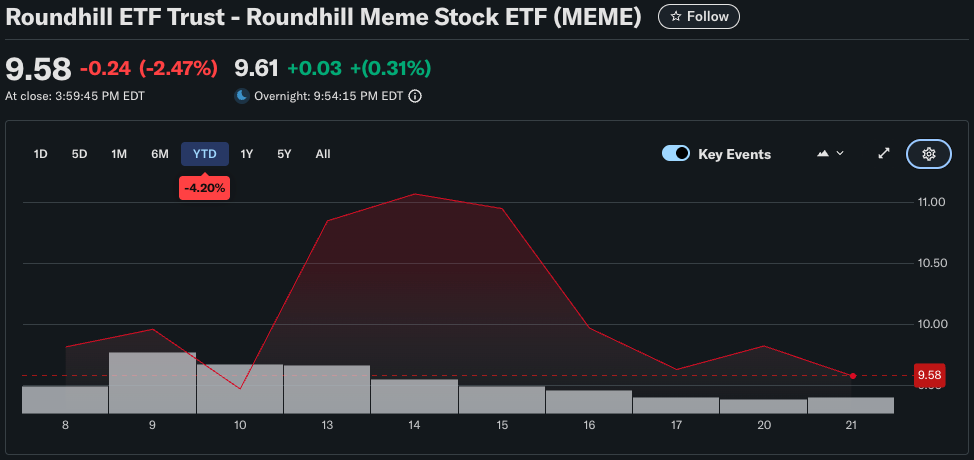Select 1D time range
The width and height of the screenshot is (974, 460).
(40, 154)
